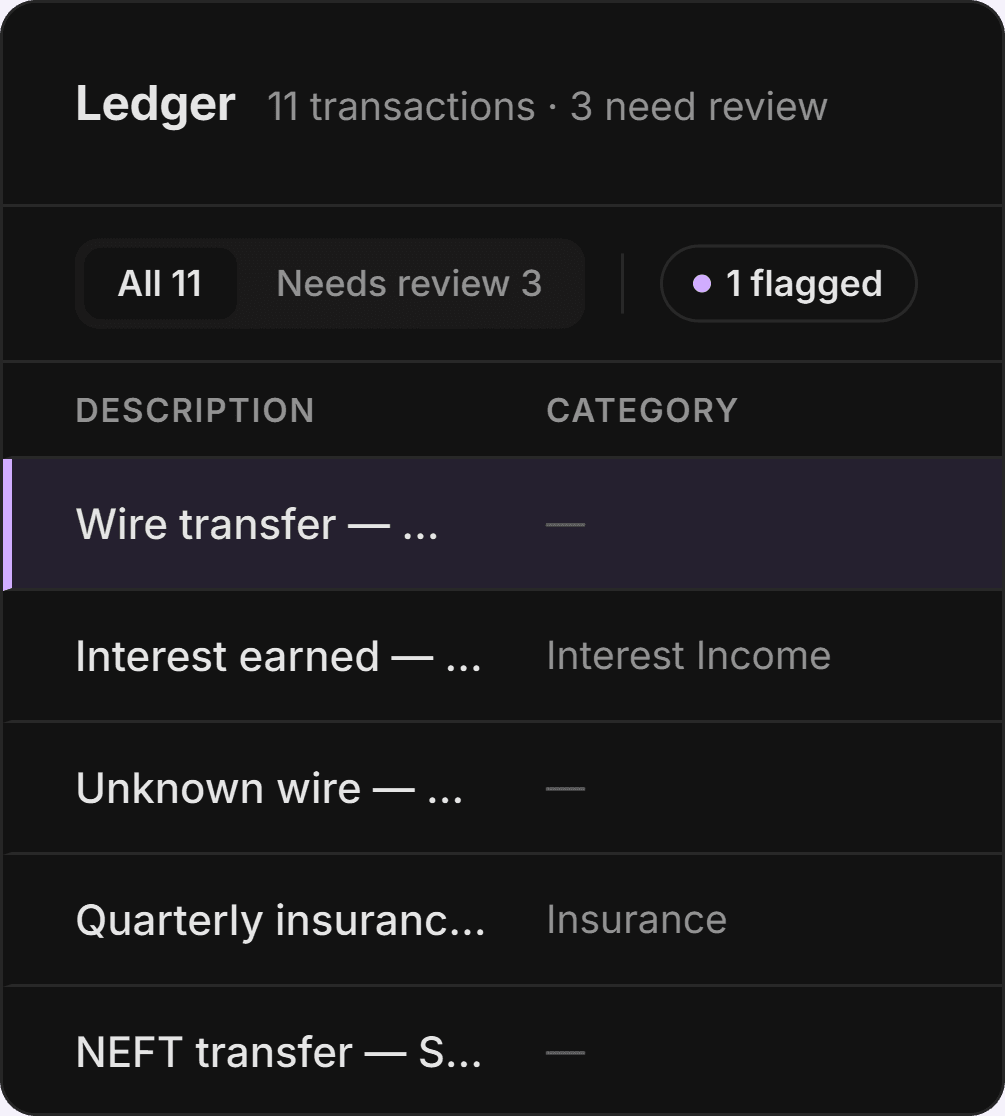Switch to the Needs review 3 tab
This screenshot has width=1005, height=1116.
point(409,283)
